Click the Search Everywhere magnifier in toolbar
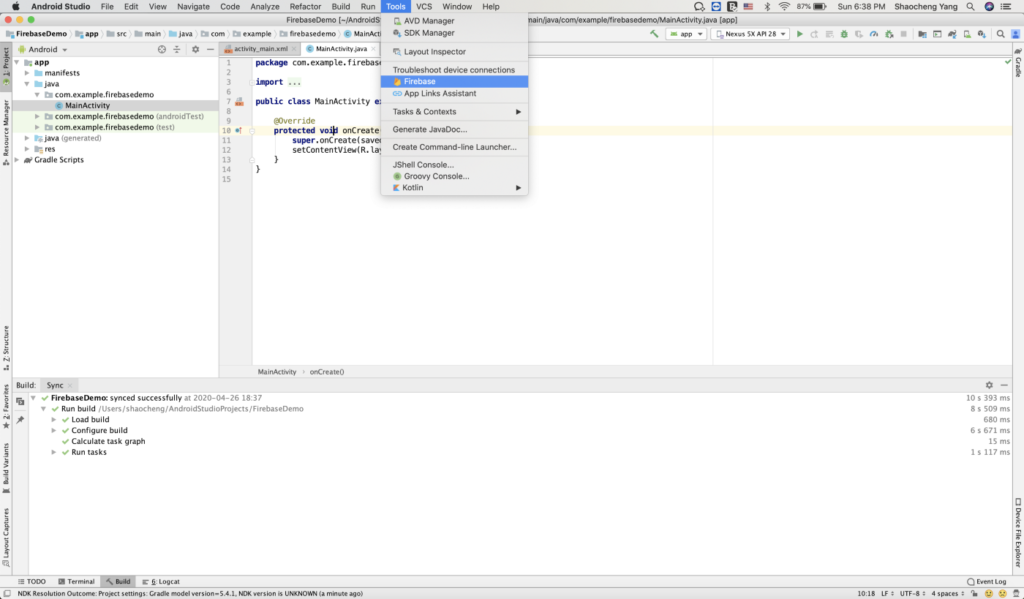 point(1000,34)
